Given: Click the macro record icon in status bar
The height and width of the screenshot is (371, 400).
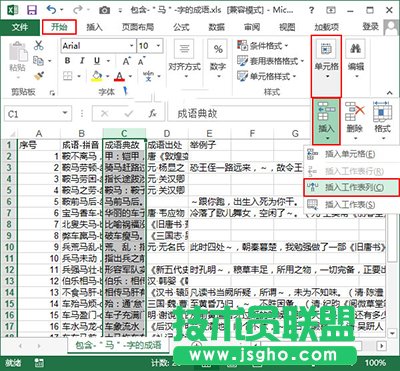Looking at the screenshot, I should pos(39,362).
